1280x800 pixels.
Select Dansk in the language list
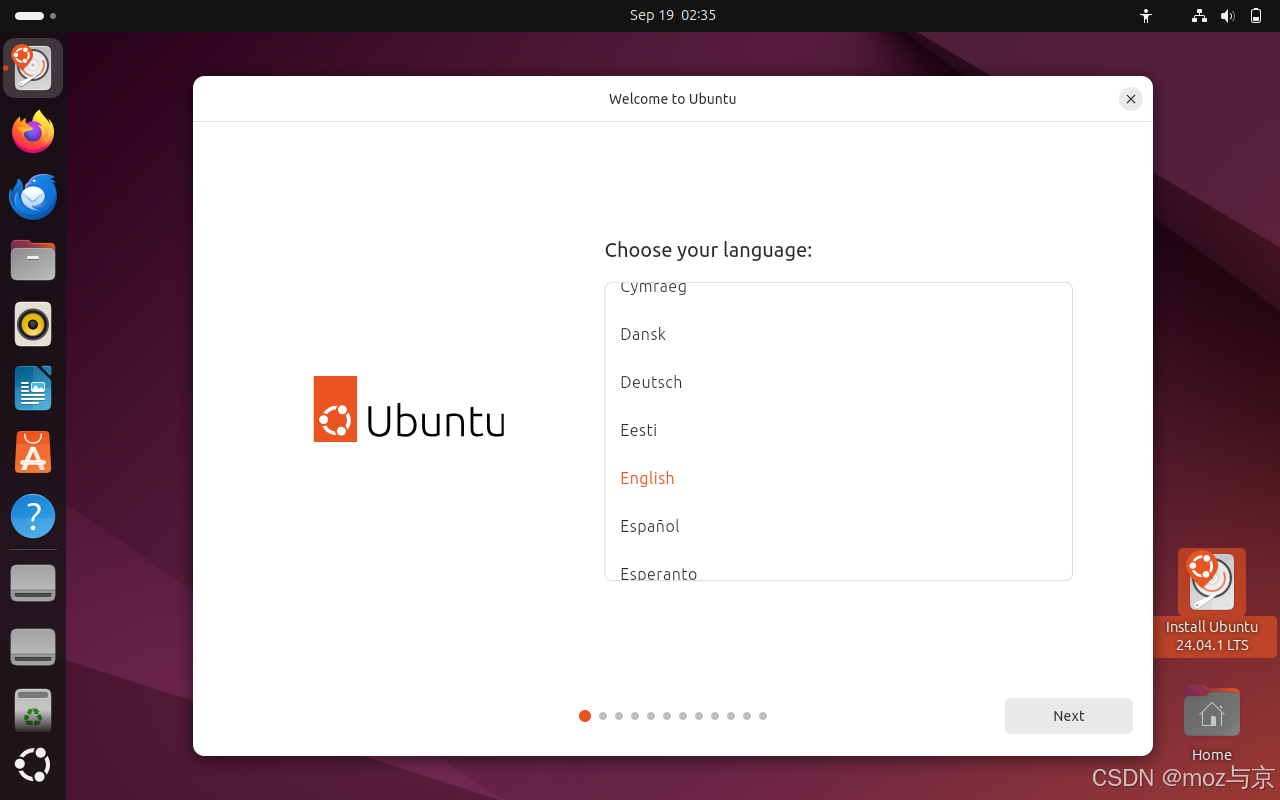643,334
